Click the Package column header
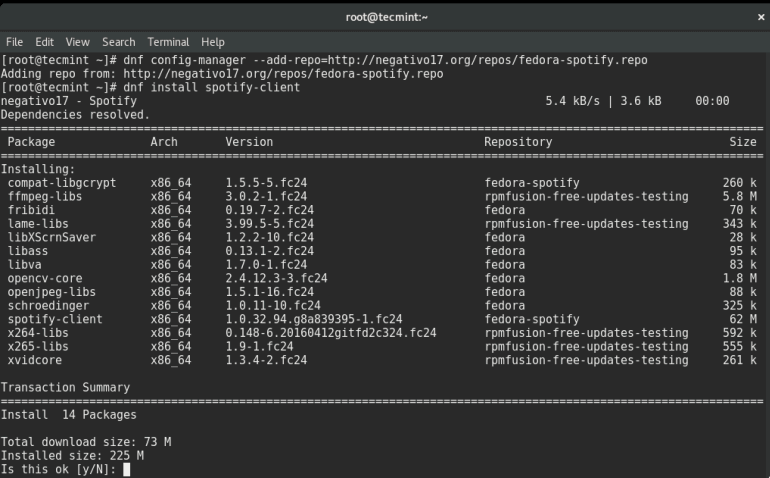Screen dimensions: 770x478 (x=31, y=142)
